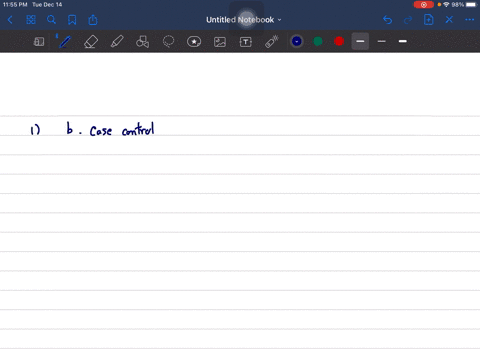Open the thumbnail grid view

31,20
